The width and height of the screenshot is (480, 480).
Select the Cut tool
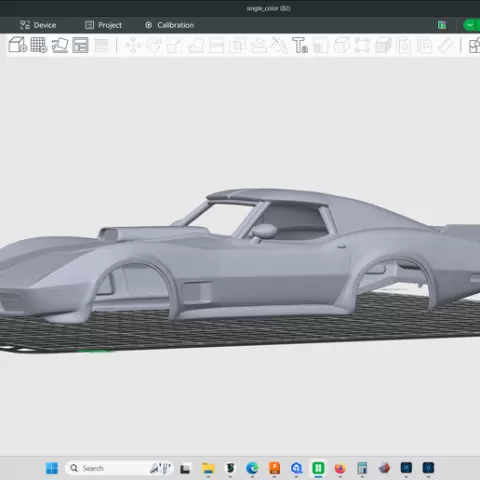click(216, 45)
